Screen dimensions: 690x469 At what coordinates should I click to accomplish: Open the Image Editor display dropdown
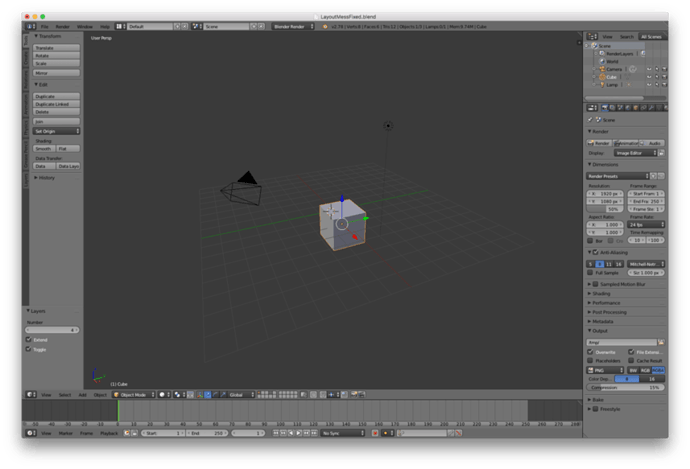pos(635,153)
